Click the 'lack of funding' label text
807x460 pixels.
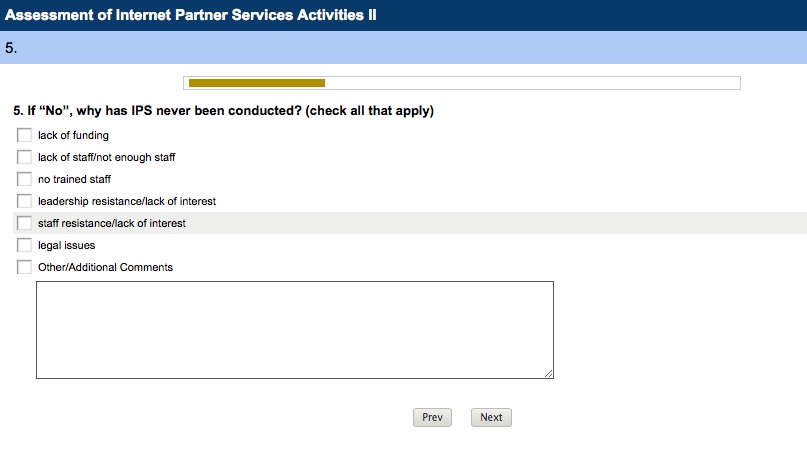[x=73, y=135]
